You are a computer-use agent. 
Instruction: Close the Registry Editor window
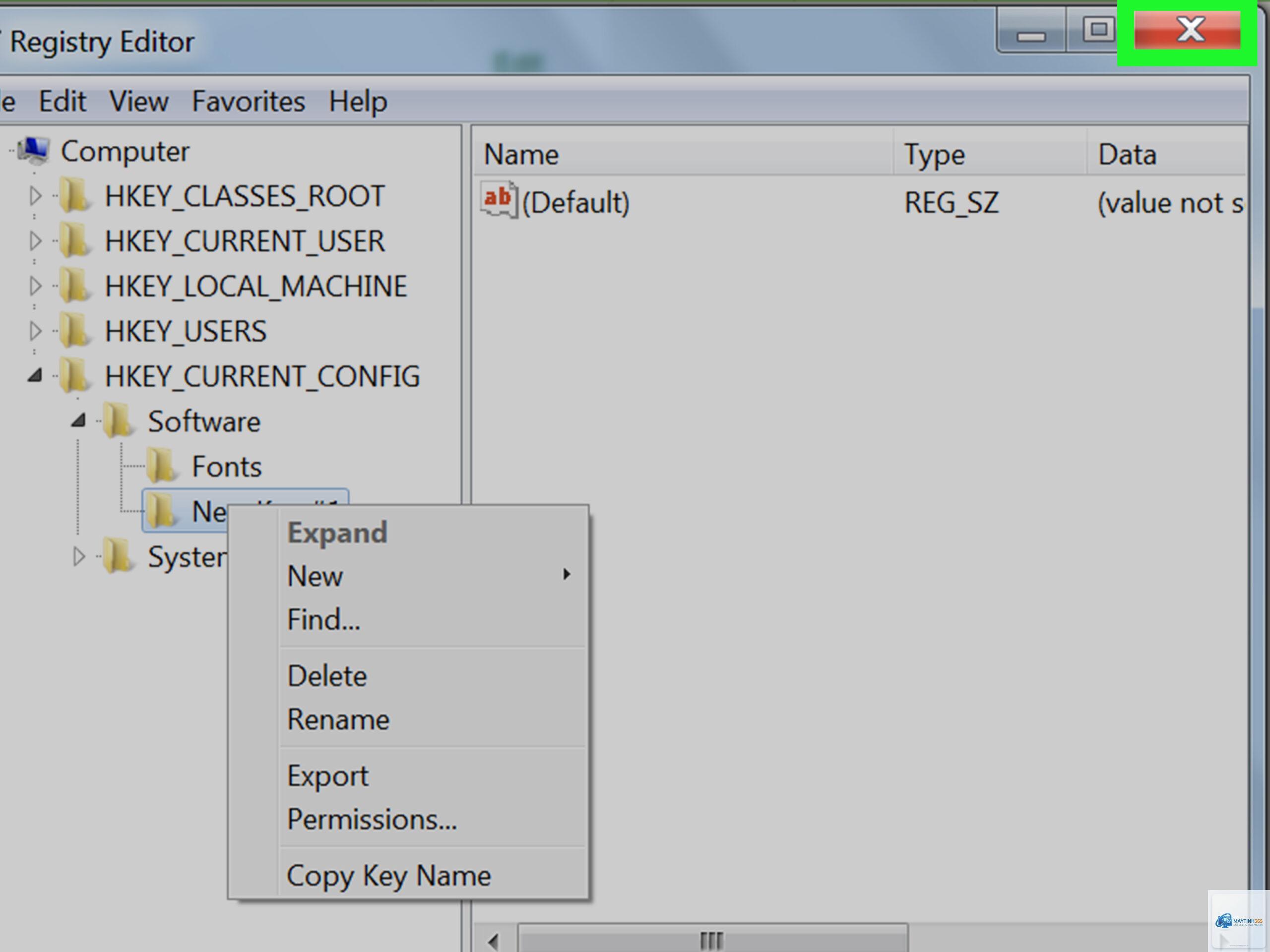[1187, 29]
